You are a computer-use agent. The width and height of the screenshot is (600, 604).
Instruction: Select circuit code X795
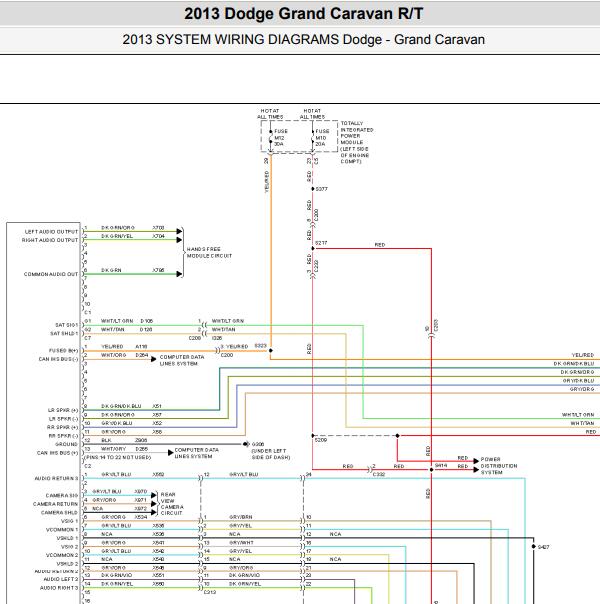tap(158, 270)
